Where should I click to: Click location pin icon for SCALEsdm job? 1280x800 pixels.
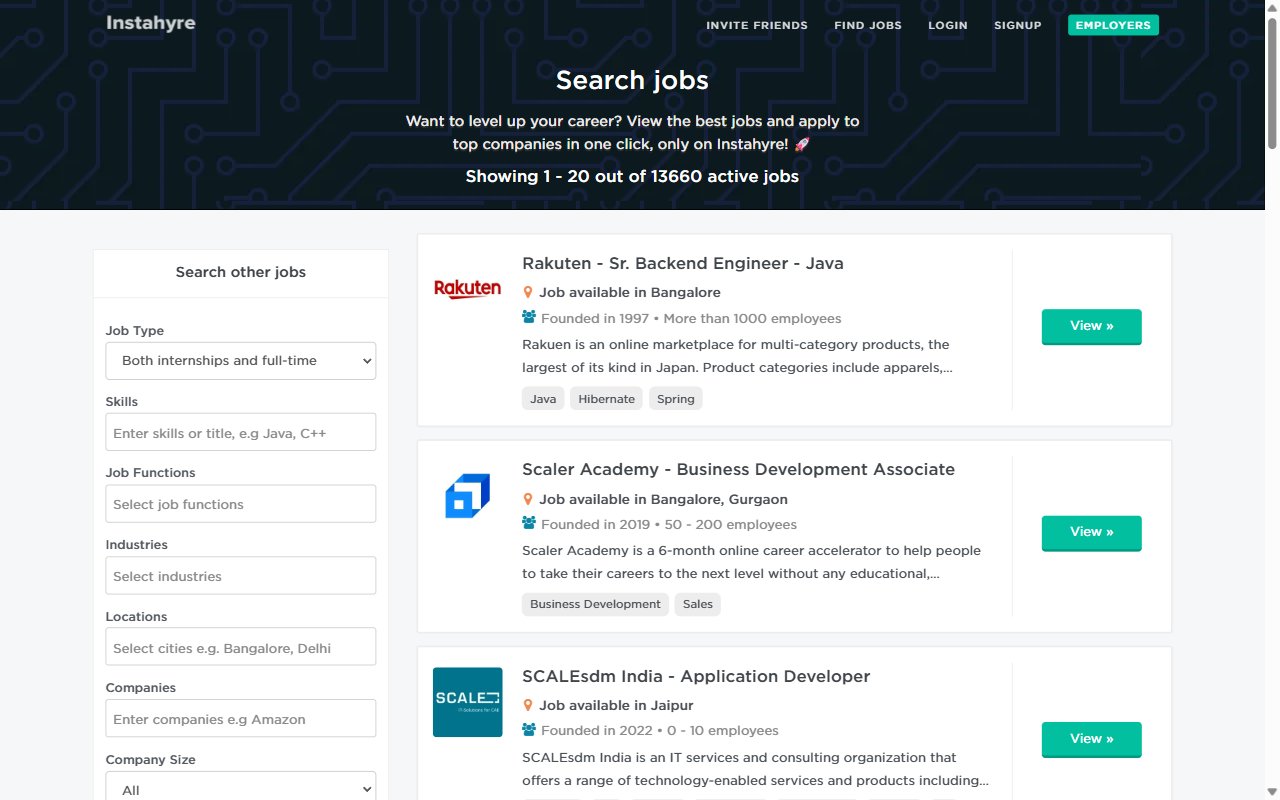(x=528, y=705)
